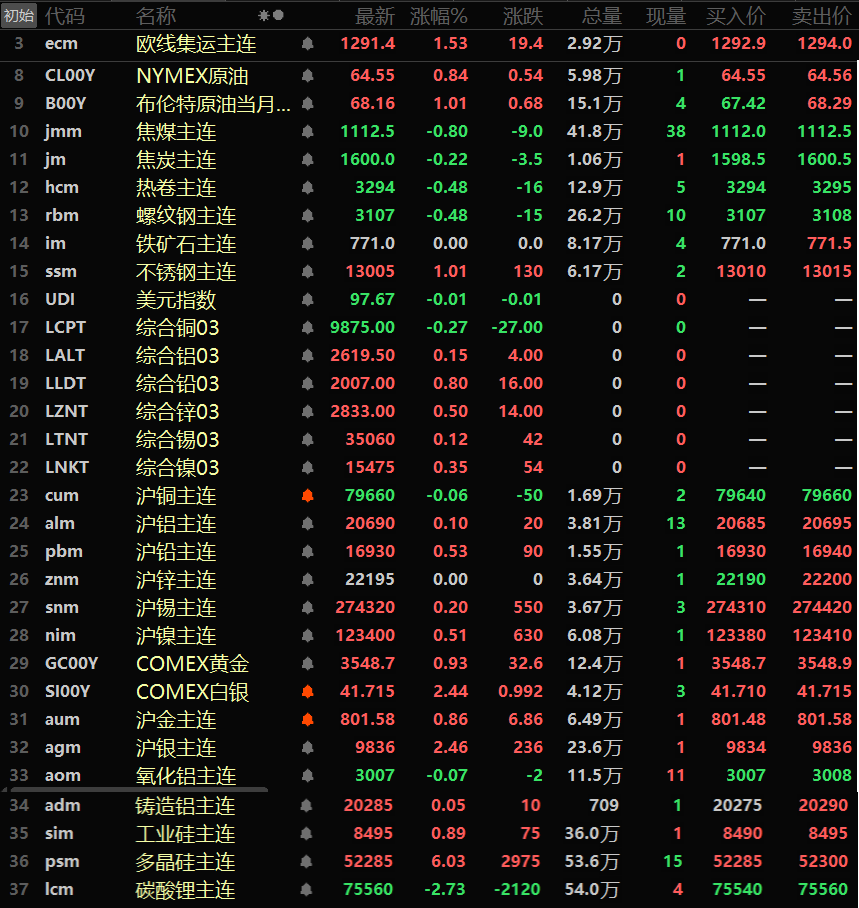Select the 铁矿石主连 contract name
This screenshot has height=908, width=859.
point(186,244)
